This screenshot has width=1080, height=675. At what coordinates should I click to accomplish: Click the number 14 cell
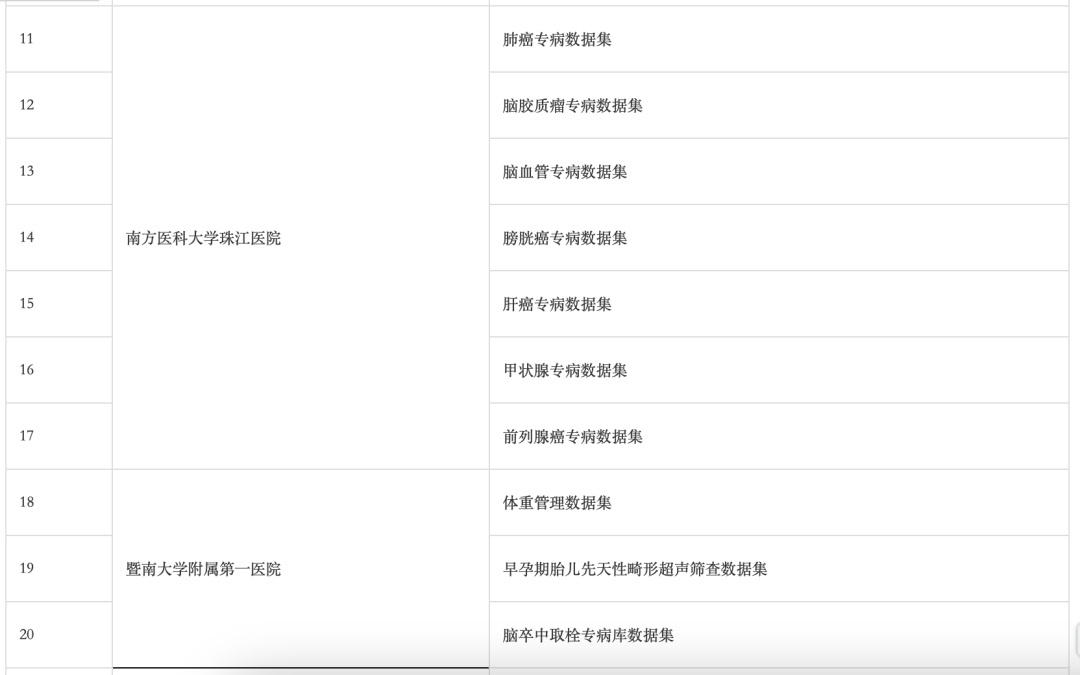[x=27, y=237]
